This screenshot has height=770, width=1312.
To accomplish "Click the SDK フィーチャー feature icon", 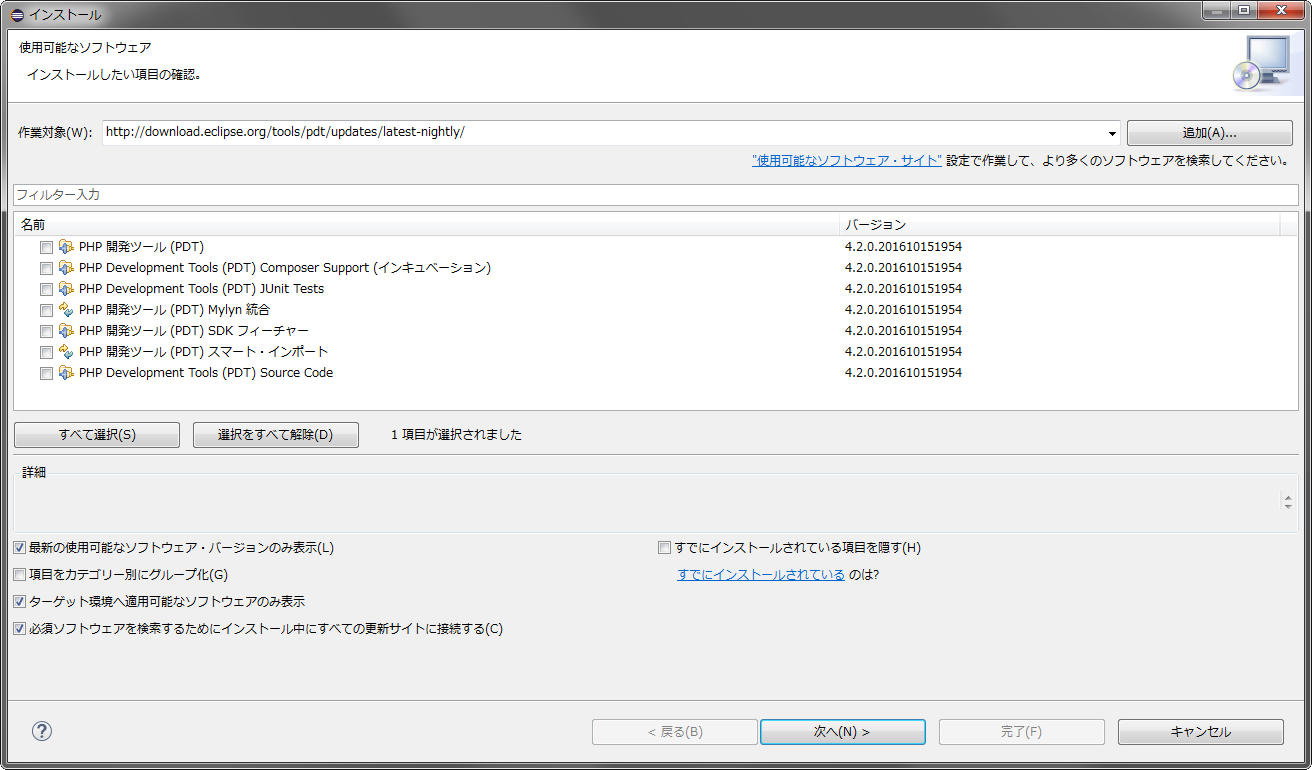I will pyautogui.click(x=67, y=331).
